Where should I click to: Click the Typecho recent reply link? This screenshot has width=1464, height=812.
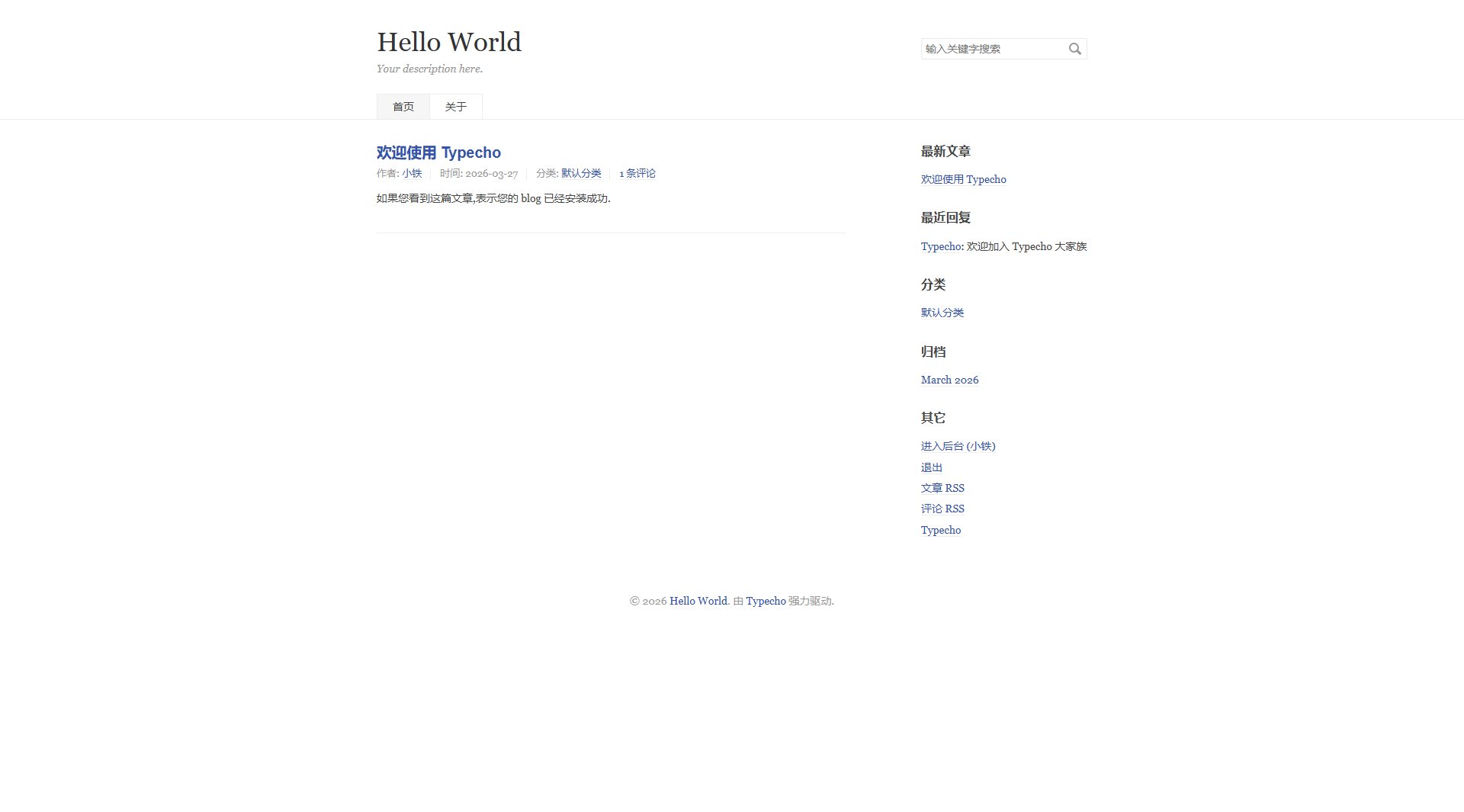coord(939,246)
